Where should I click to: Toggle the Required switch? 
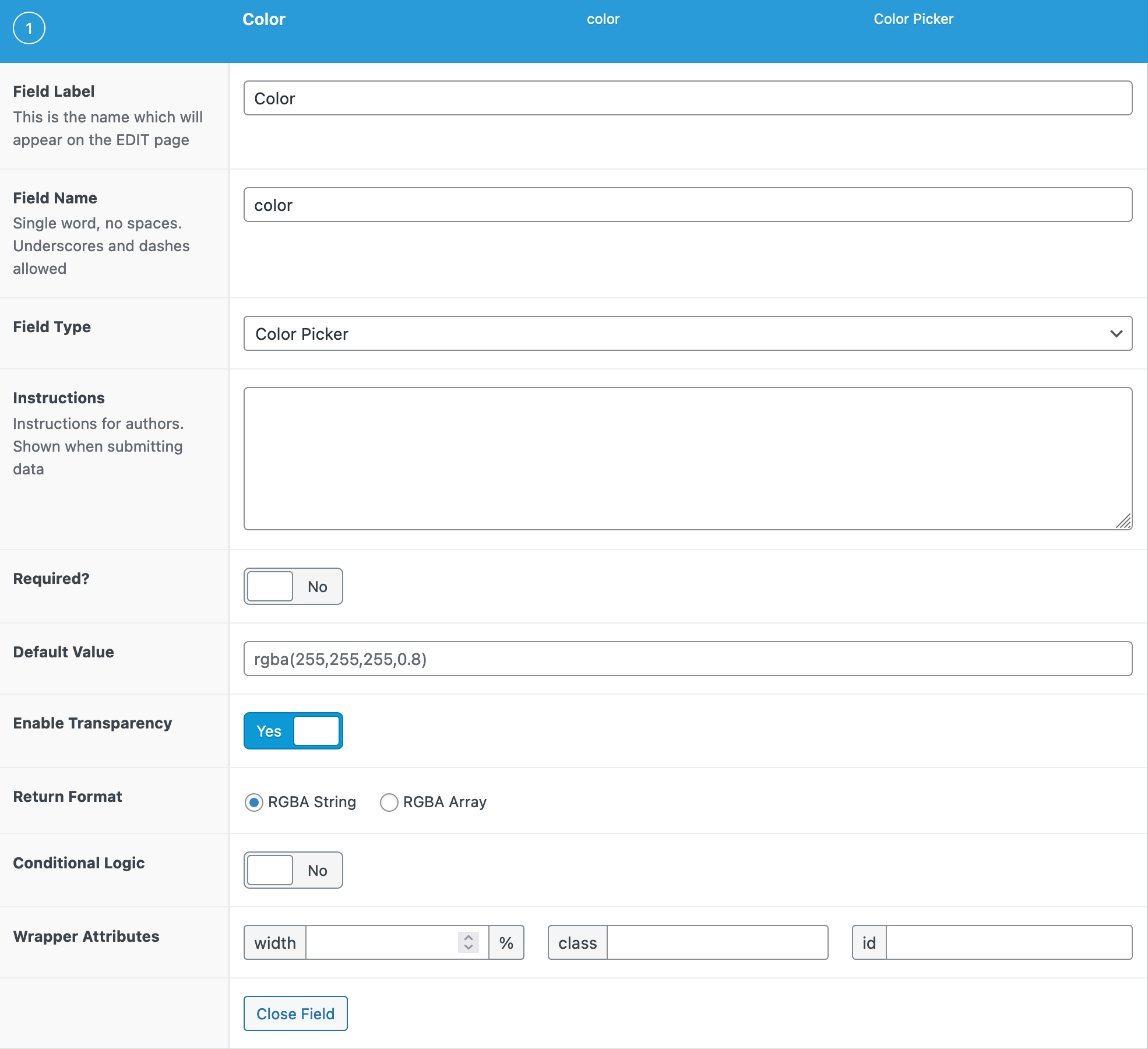click(x=293, y=586)
